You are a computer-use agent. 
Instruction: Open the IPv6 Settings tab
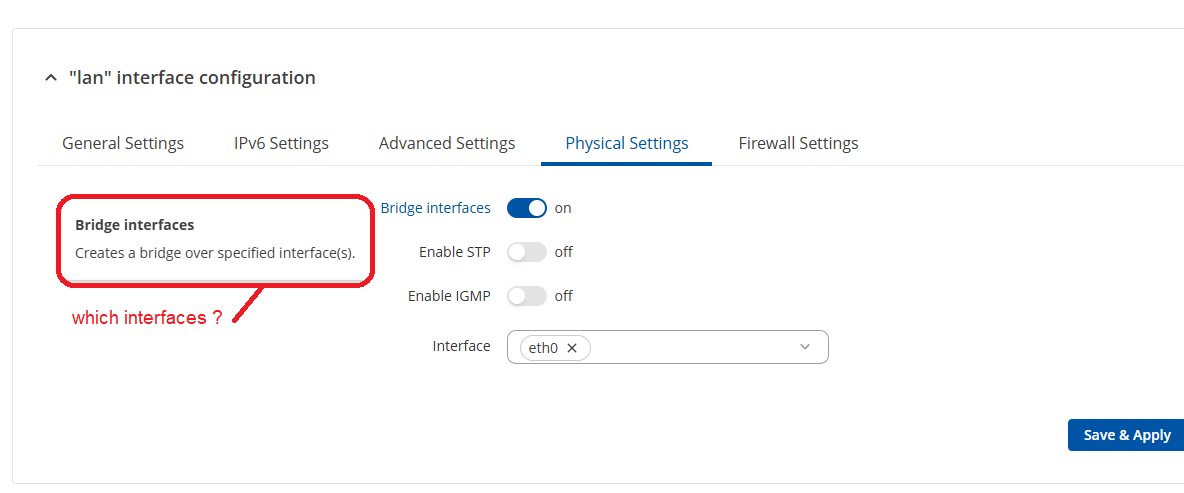point(281,143)
